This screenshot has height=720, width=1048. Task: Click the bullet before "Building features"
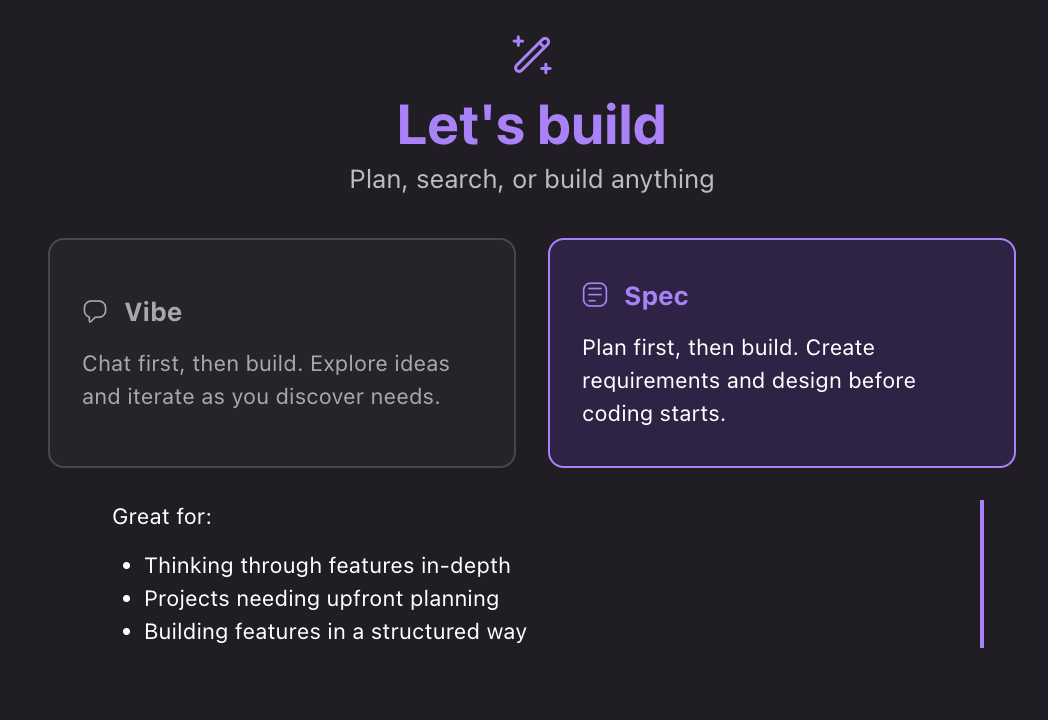pyautogui.click(x=126, y=633)
